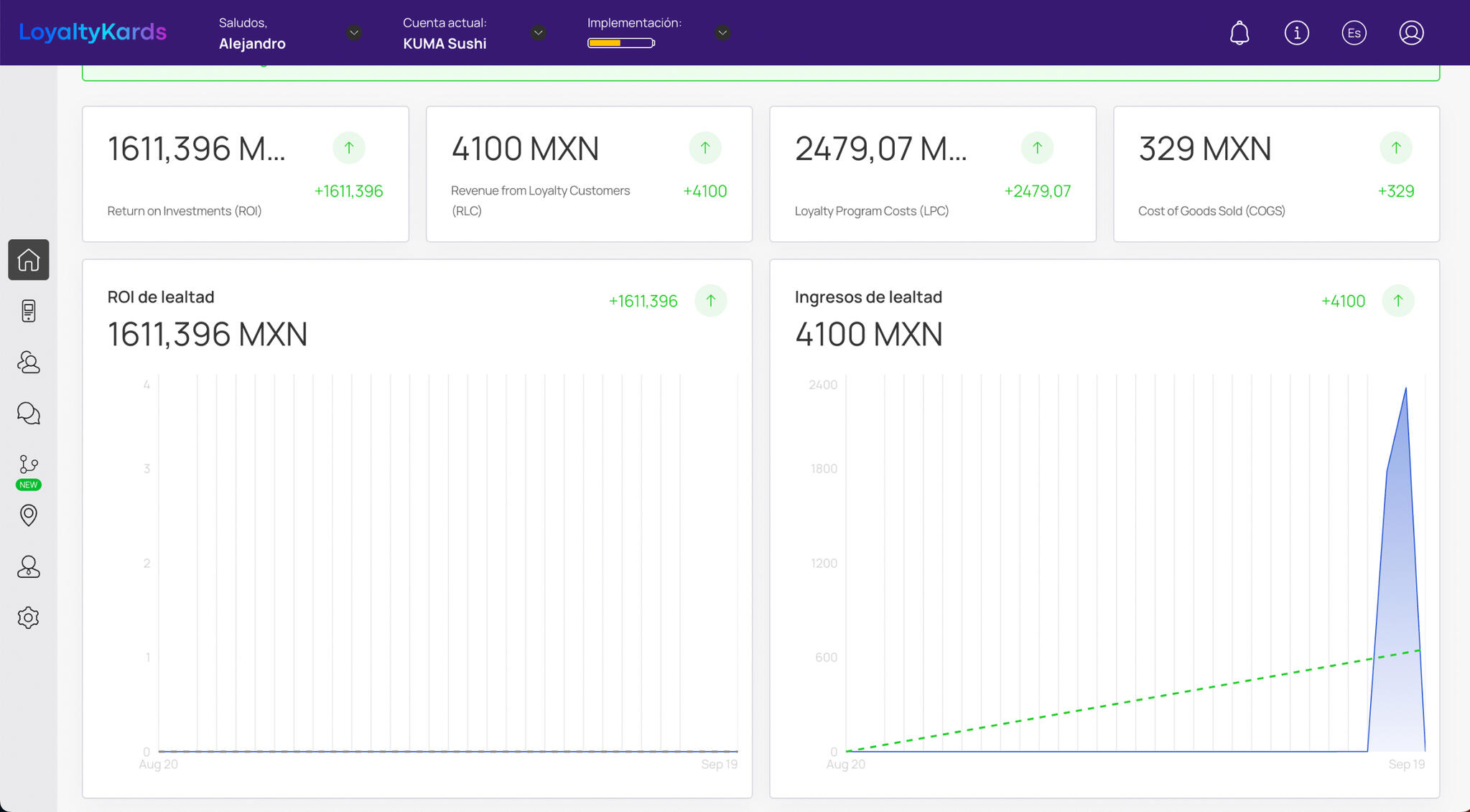
Task: Open the locations pin icon
Action: pyautogui.click(x=29, y=515)
